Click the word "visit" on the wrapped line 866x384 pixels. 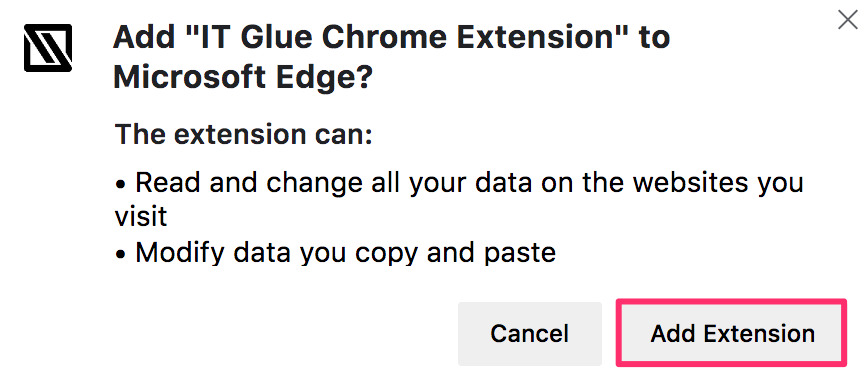141,216
